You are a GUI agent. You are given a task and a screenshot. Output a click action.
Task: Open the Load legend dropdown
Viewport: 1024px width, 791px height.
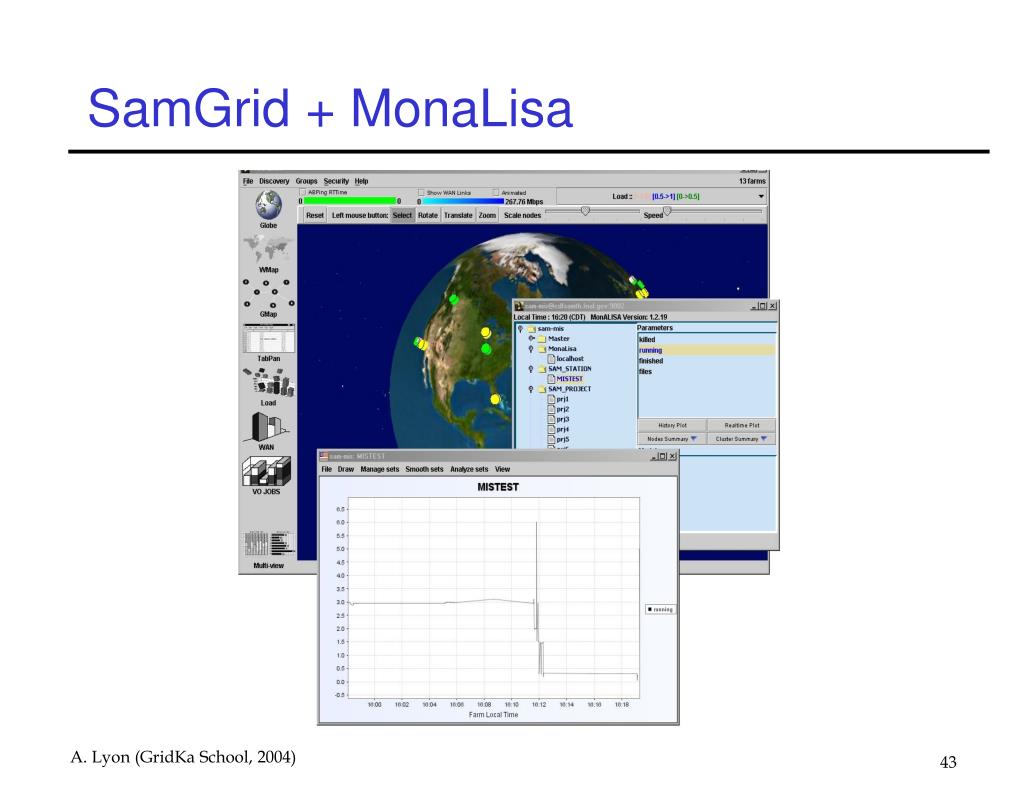761,197
